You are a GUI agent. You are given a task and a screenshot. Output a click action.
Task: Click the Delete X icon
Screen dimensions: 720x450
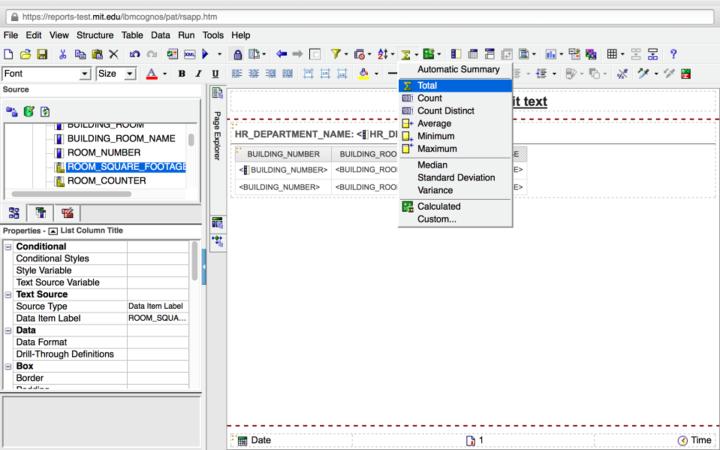point(113,54)
